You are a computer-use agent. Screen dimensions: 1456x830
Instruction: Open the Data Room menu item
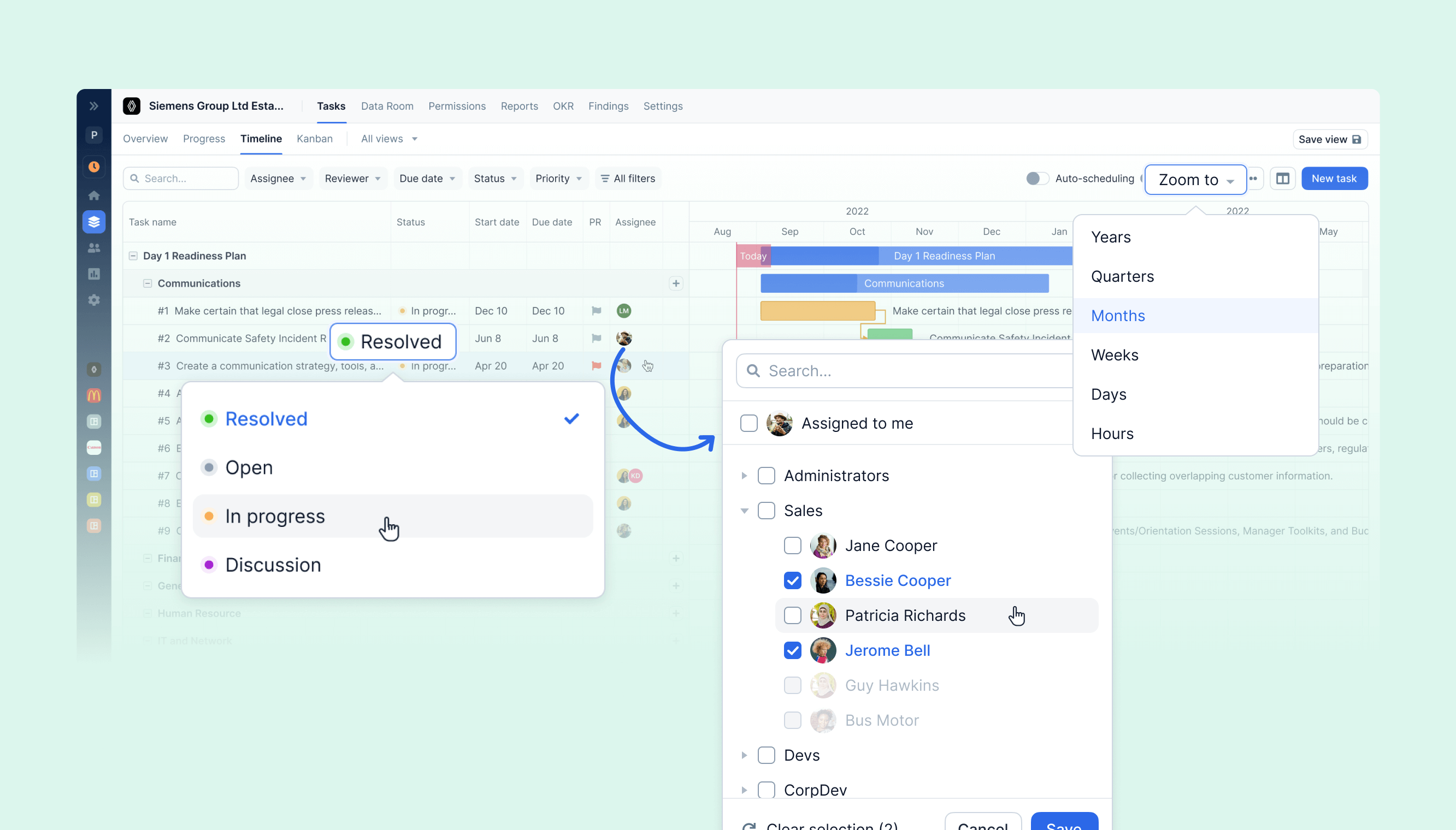(387, 106)
